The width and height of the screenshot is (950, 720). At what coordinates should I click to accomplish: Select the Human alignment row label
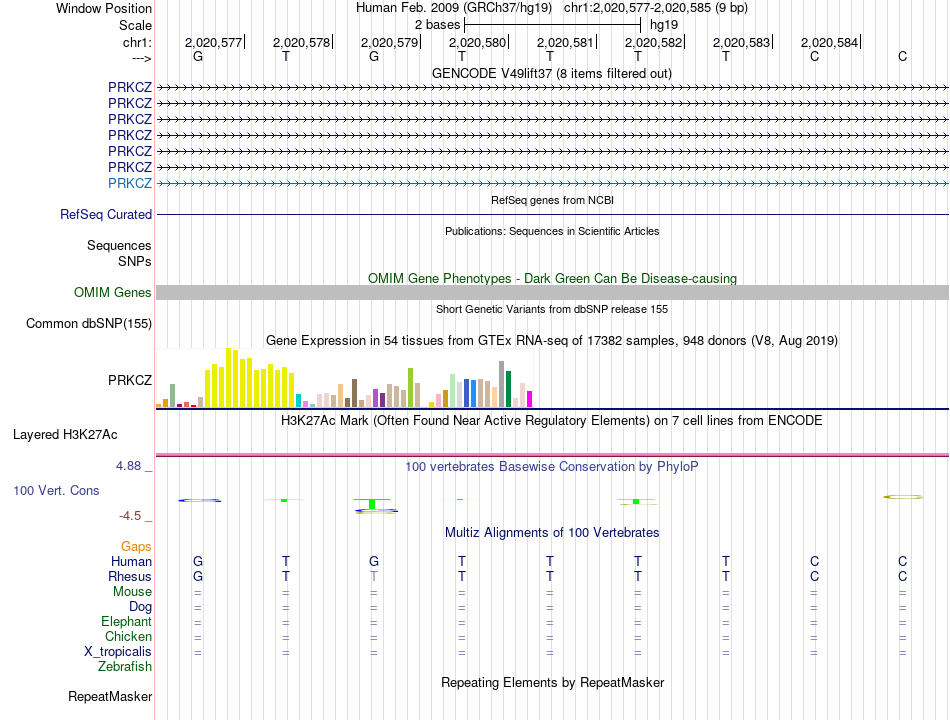131,562
